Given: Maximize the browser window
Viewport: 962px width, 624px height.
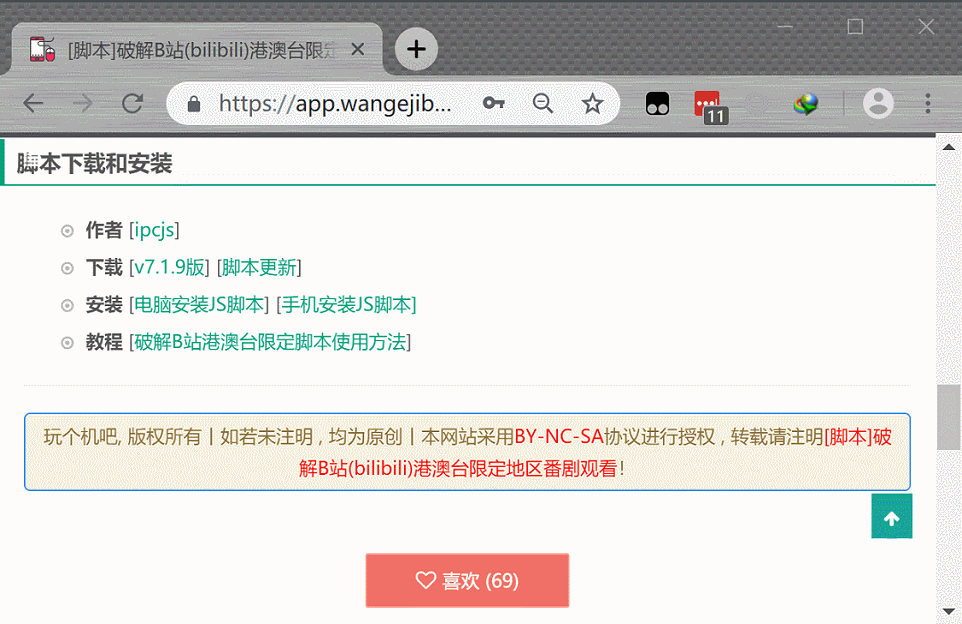Looking at the screenshot, I should coord(855,27).
